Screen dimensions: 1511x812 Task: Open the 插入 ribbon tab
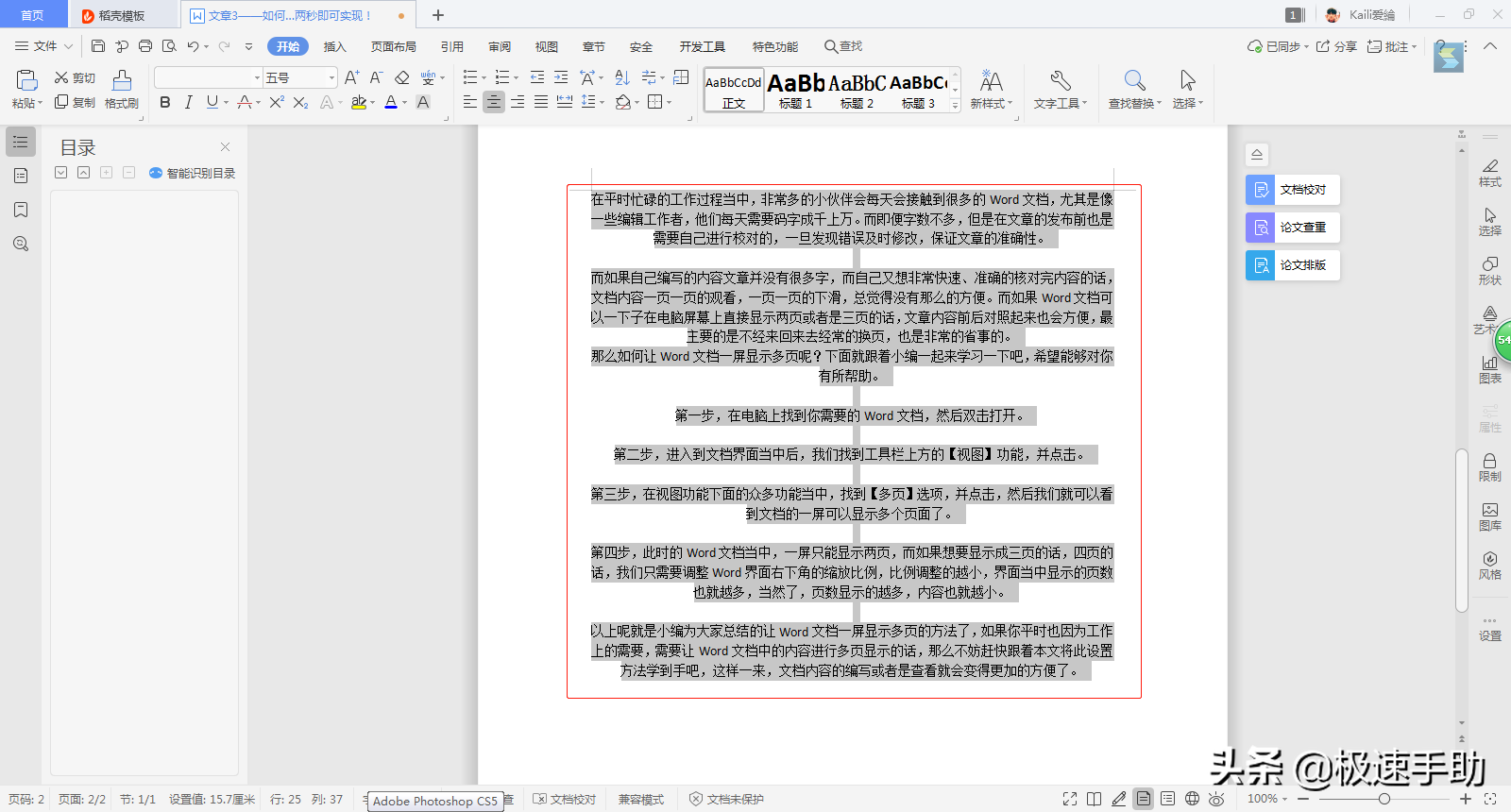[x=335, y=46]
